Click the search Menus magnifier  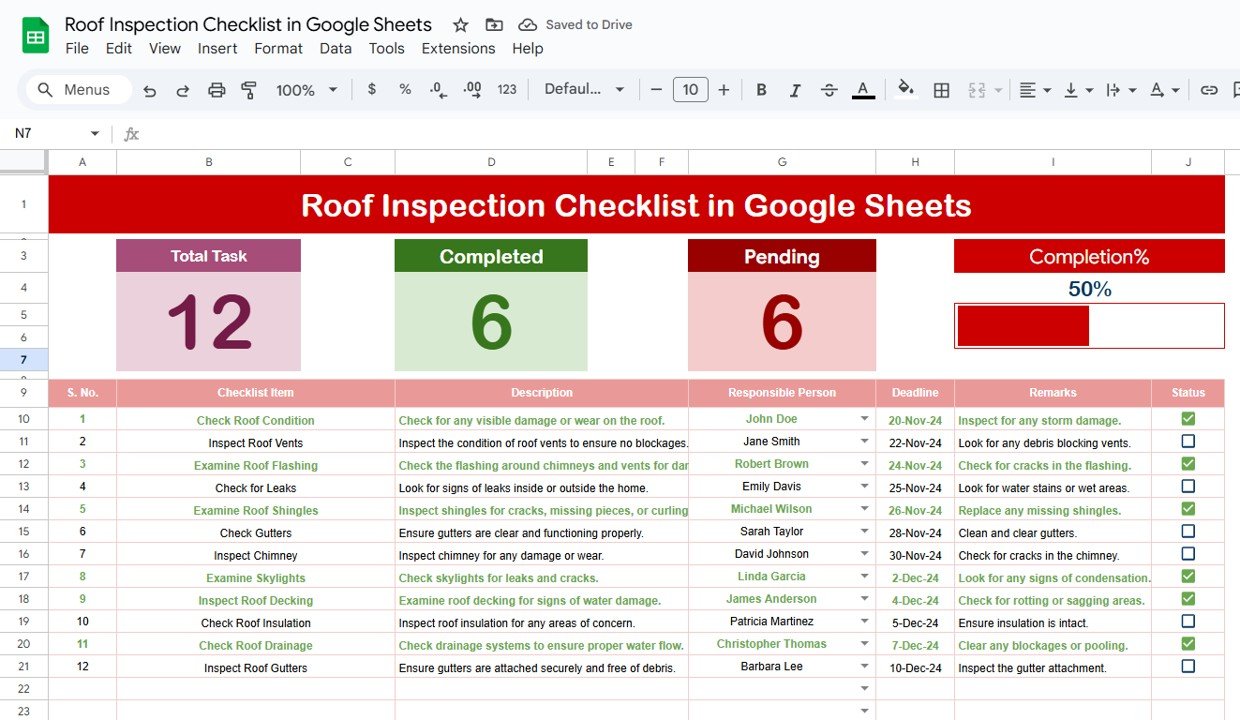pos(45,90)
